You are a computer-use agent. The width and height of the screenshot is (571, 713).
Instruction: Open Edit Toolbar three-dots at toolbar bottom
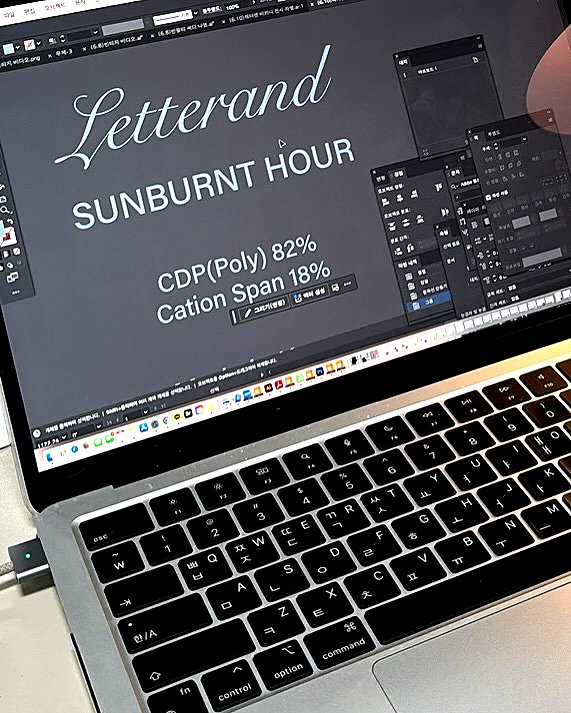(x=15, y=291)
